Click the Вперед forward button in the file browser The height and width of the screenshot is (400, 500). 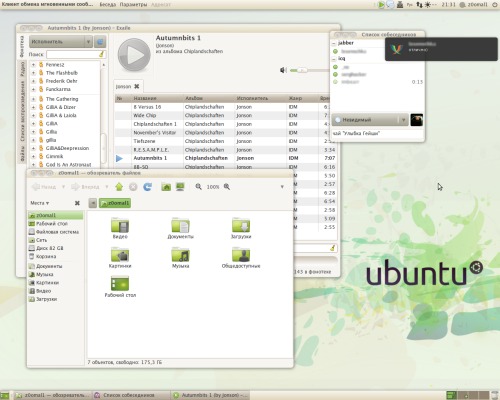click(86, 187)
